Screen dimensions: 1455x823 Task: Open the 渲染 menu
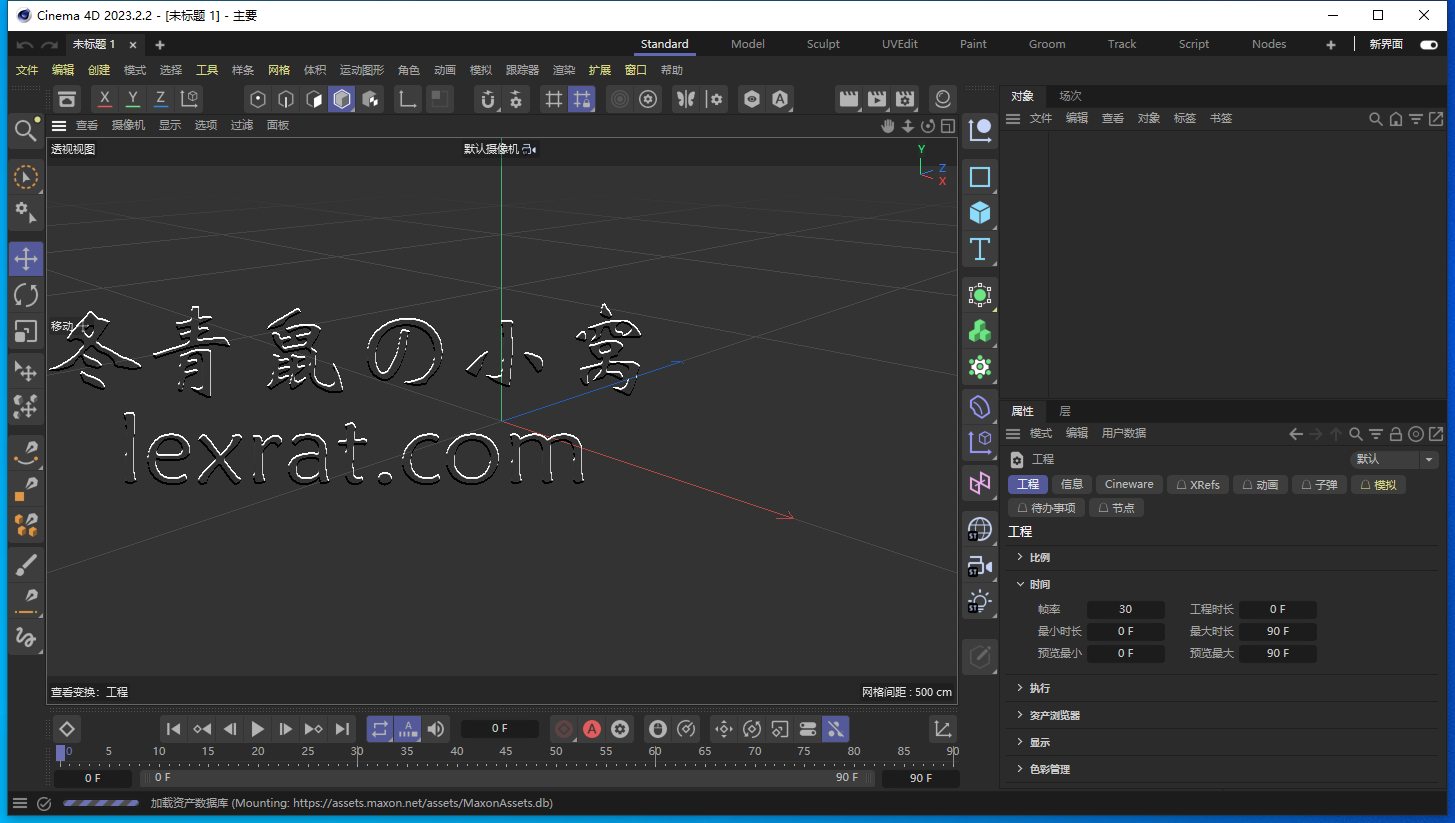(564, 70)
